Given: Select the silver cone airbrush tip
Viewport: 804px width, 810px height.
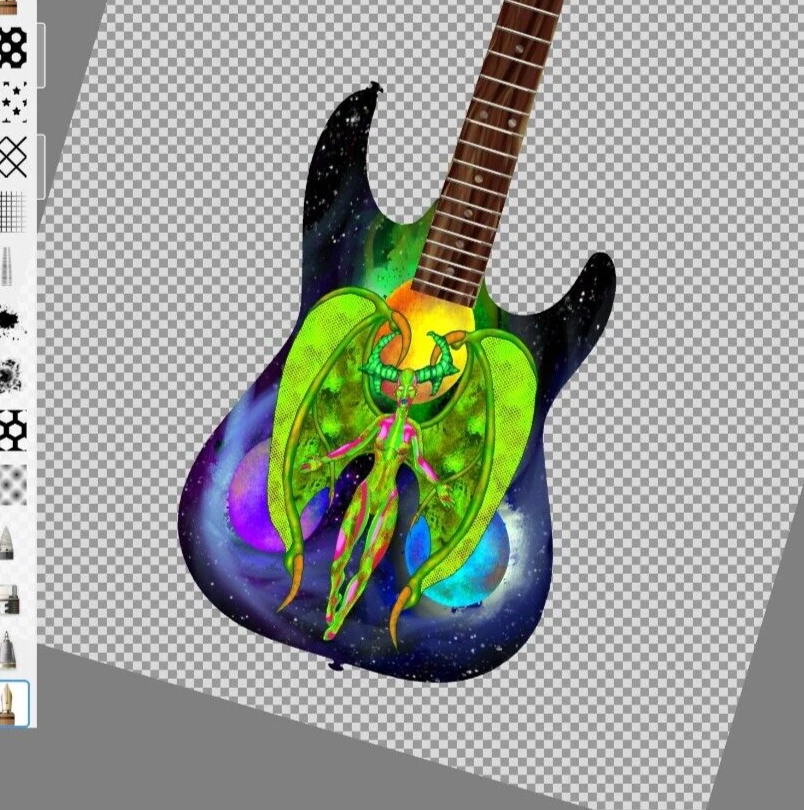Looking at the screenshot, I should 8,650.
